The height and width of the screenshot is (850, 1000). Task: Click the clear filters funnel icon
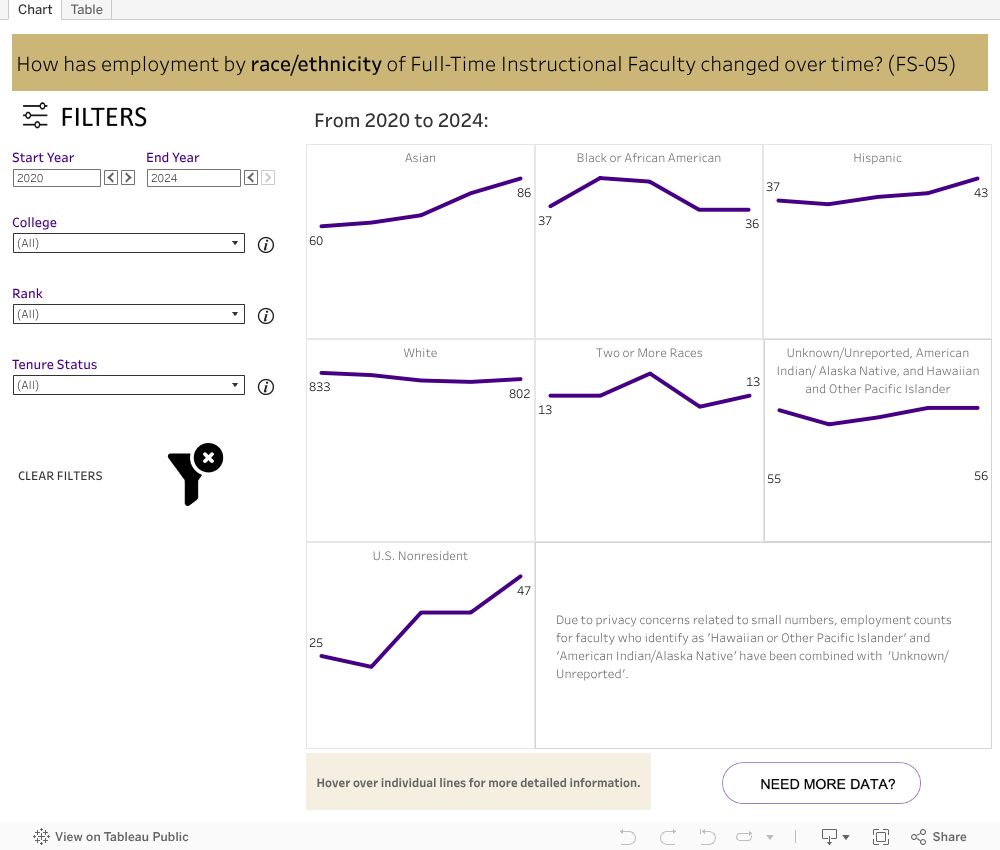click(194, 474)
